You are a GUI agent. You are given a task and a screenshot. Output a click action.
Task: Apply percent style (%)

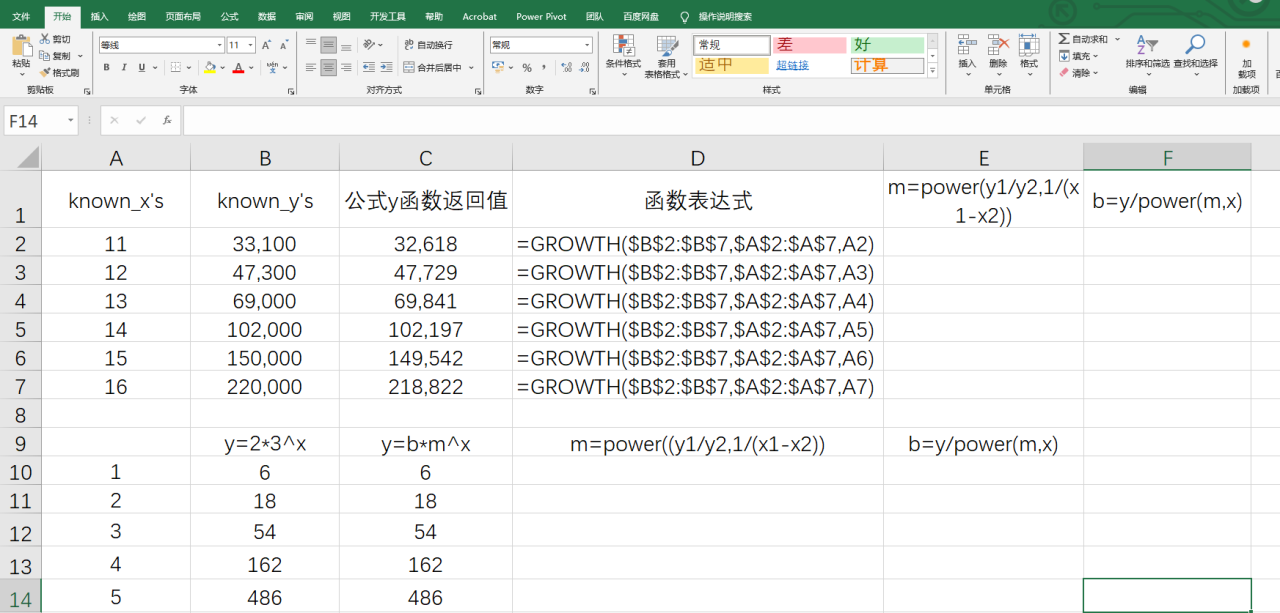point(527,68)
